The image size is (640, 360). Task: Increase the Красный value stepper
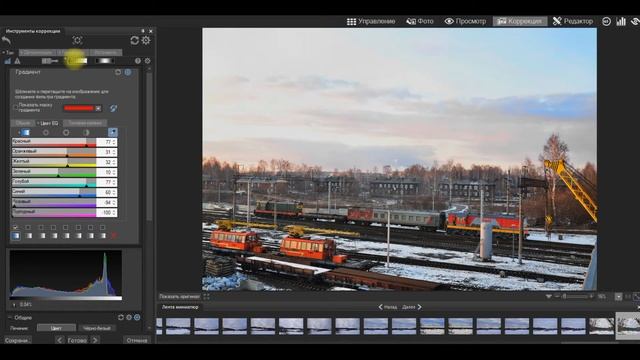point(115,140)
